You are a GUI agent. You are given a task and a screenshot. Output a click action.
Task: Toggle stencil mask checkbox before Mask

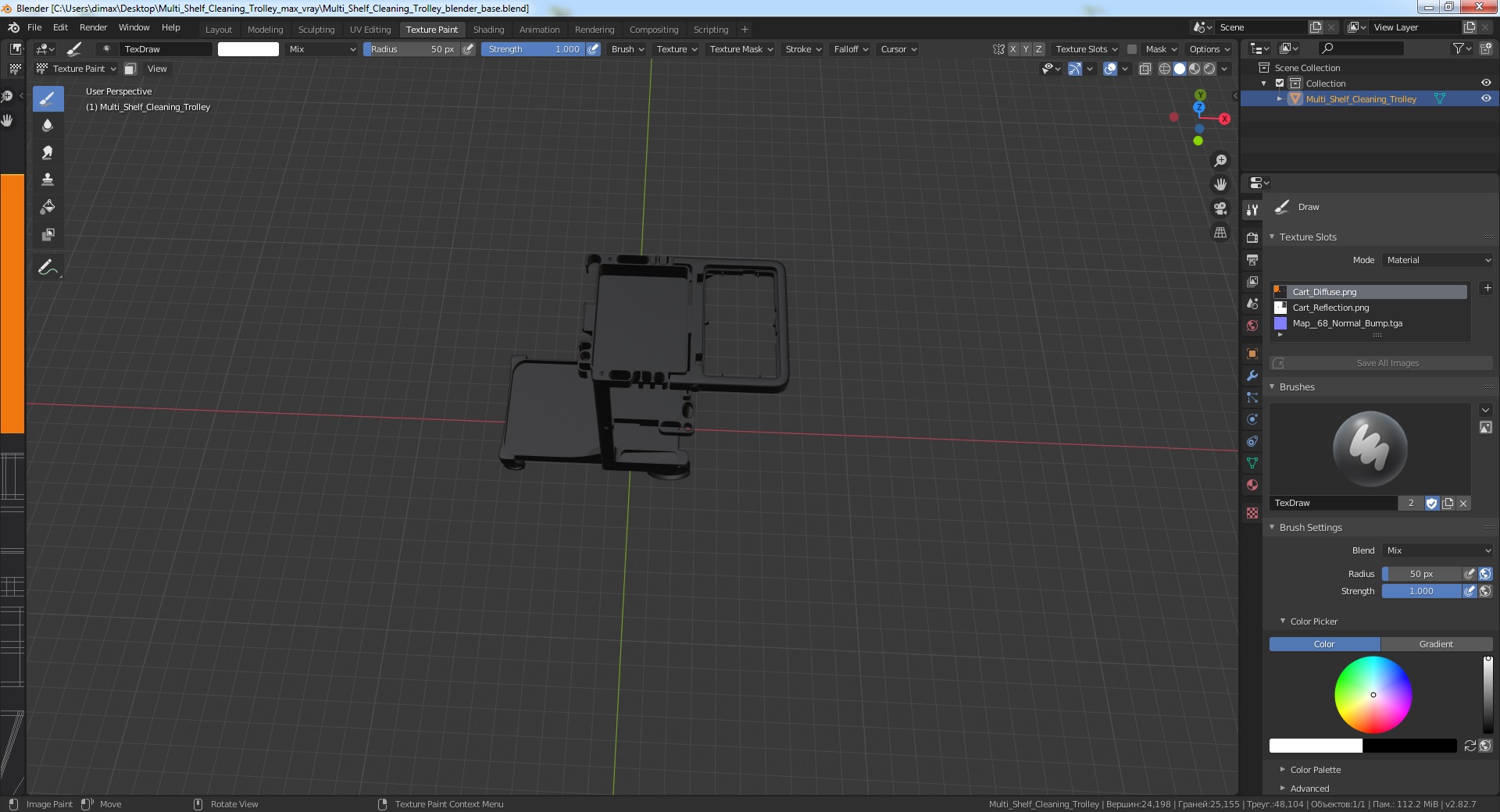coord(1131,49)
